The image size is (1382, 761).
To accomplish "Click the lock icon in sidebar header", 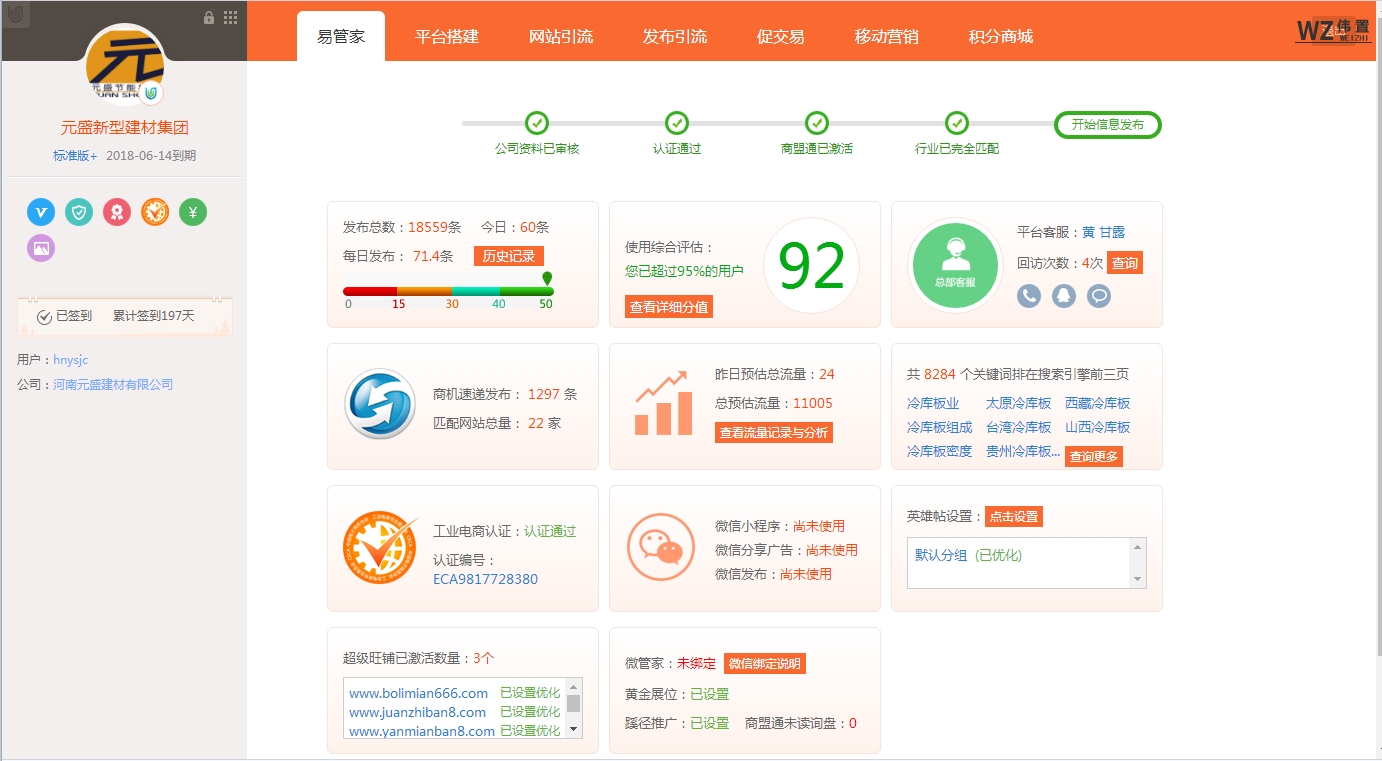I will pyautogui.click(x=209, y=17).
